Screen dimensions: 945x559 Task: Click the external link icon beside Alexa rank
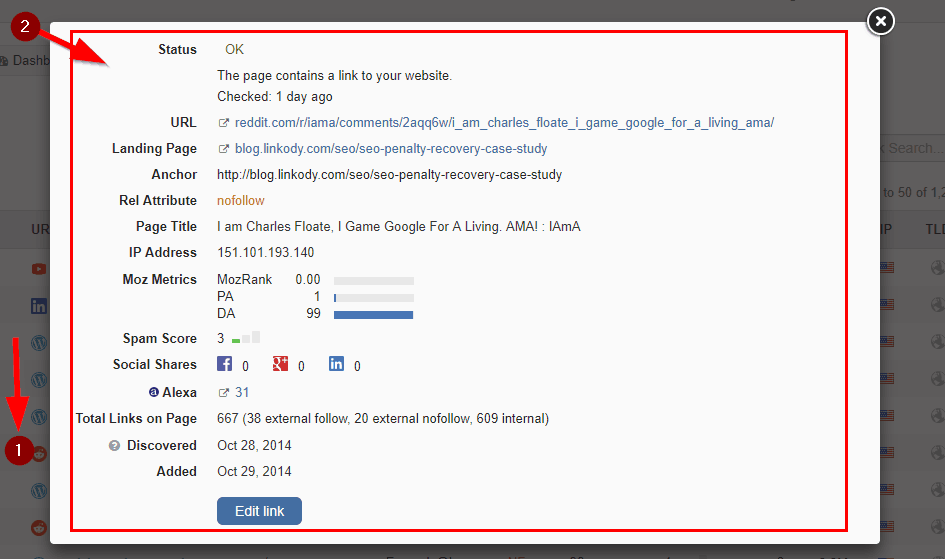224,393
